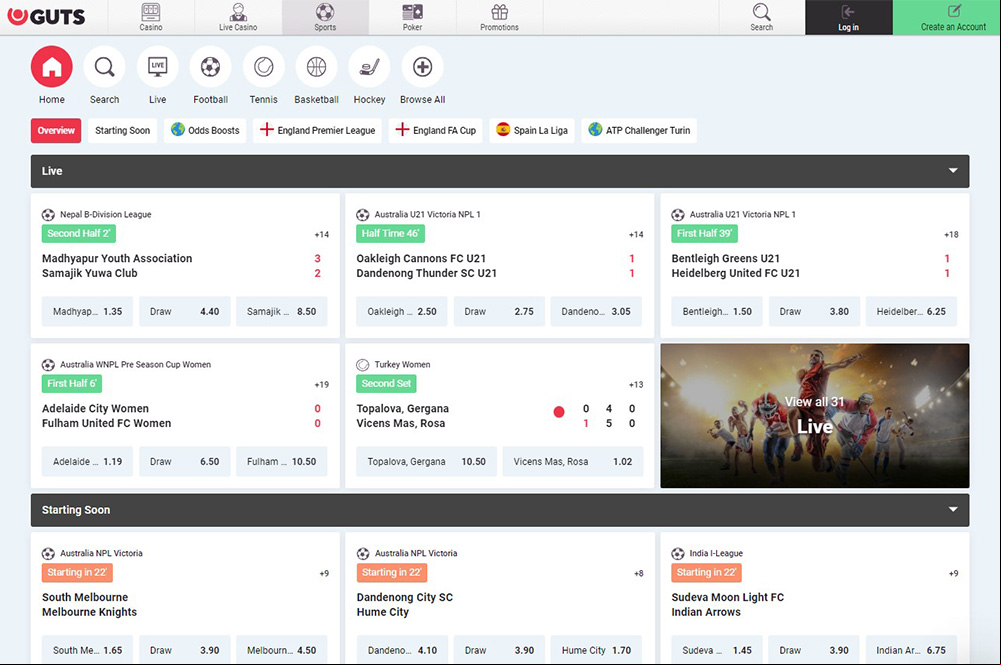This screenshot has width=1001, height=665.
Task: Show +14 more markets for Oakleigh match
Action: 636,235
